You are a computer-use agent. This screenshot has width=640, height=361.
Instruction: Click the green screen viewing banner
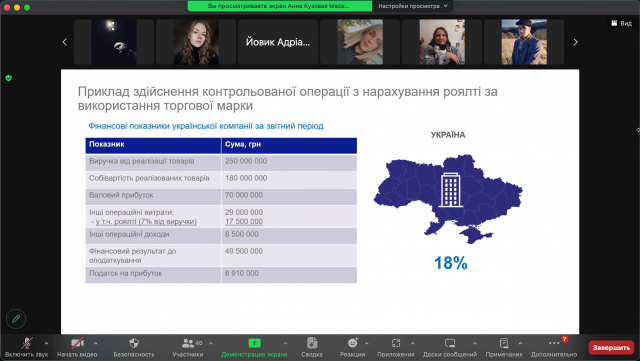click(x=280, y=6)
